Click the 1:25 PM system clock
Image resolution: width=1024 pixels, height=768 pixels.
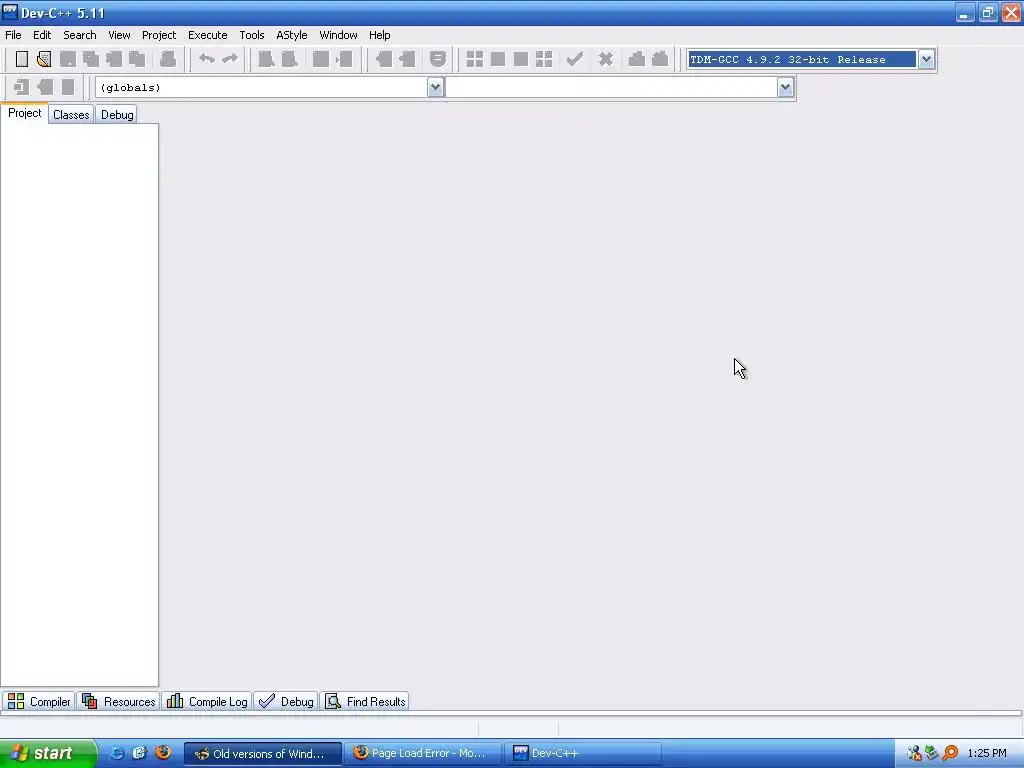987,754
